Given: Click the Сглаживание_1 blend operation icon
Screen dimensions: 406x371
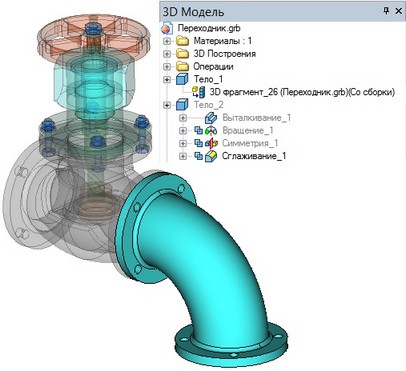Looking at the screenshot, I should pyautogui.click(x=211, y=156).
